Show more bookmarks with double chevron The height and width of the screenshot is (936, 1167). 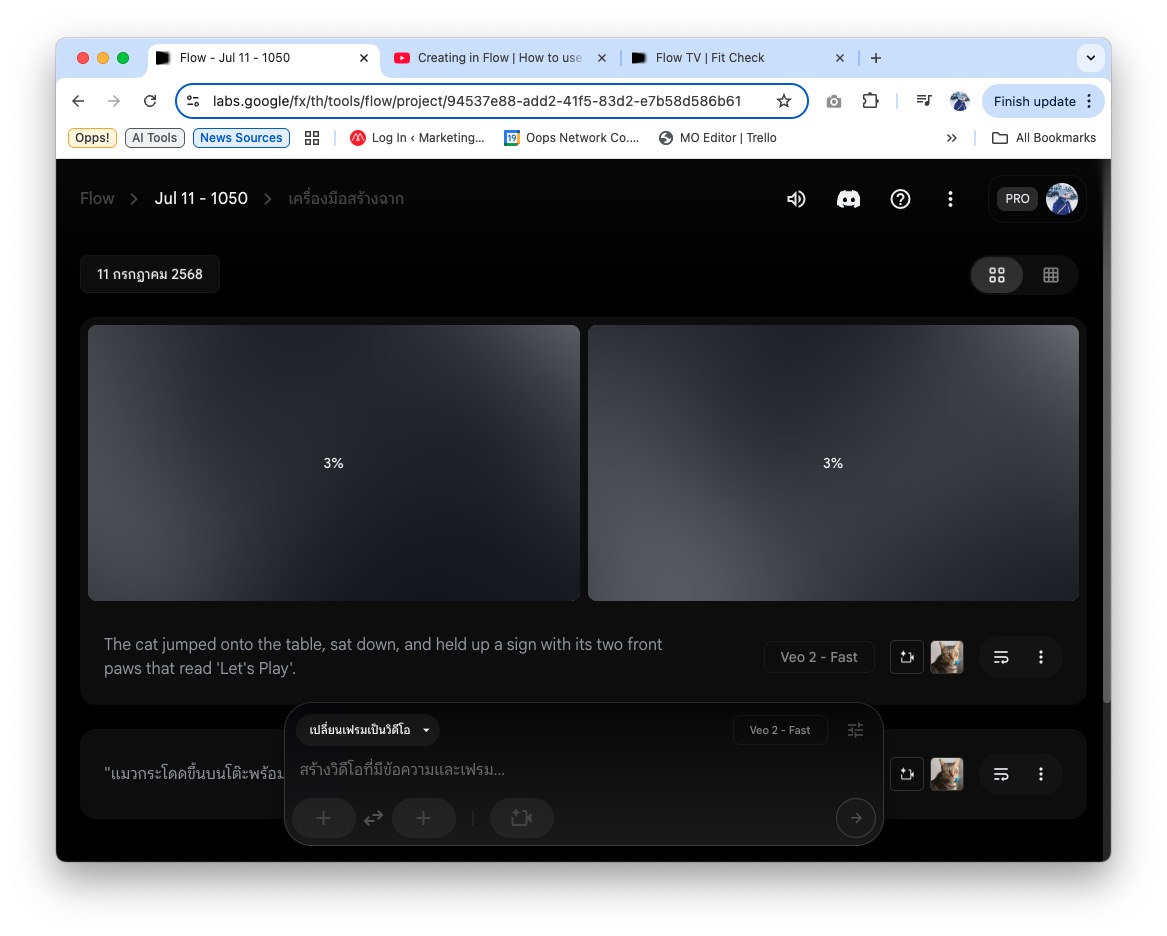click(951, 138)
